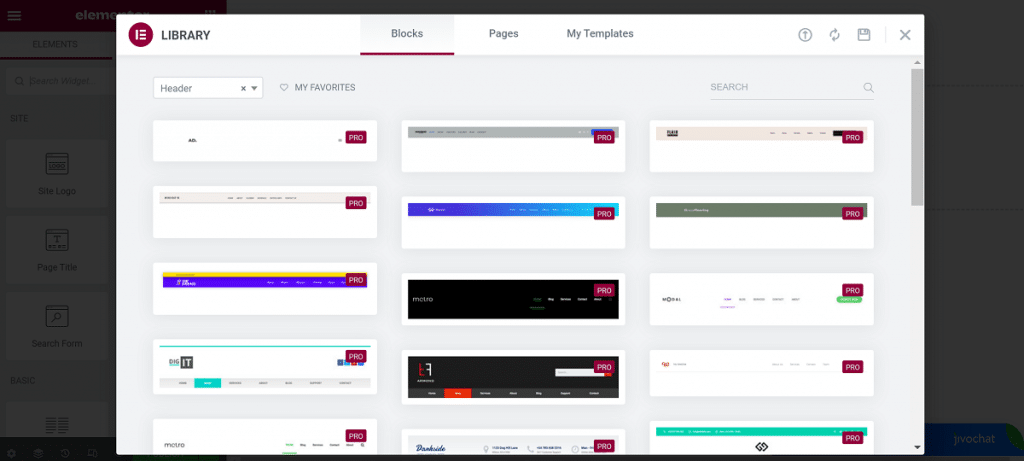
Task: Select the ELEMENTS tab in Elementor panel
Action: point(56,44)
